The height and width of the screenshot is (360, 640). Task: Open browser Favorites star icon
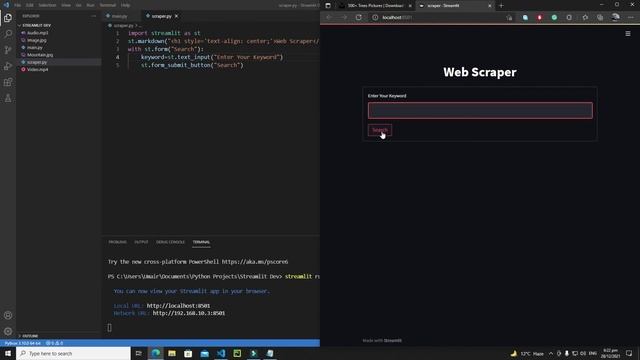(x=585, y=18)
